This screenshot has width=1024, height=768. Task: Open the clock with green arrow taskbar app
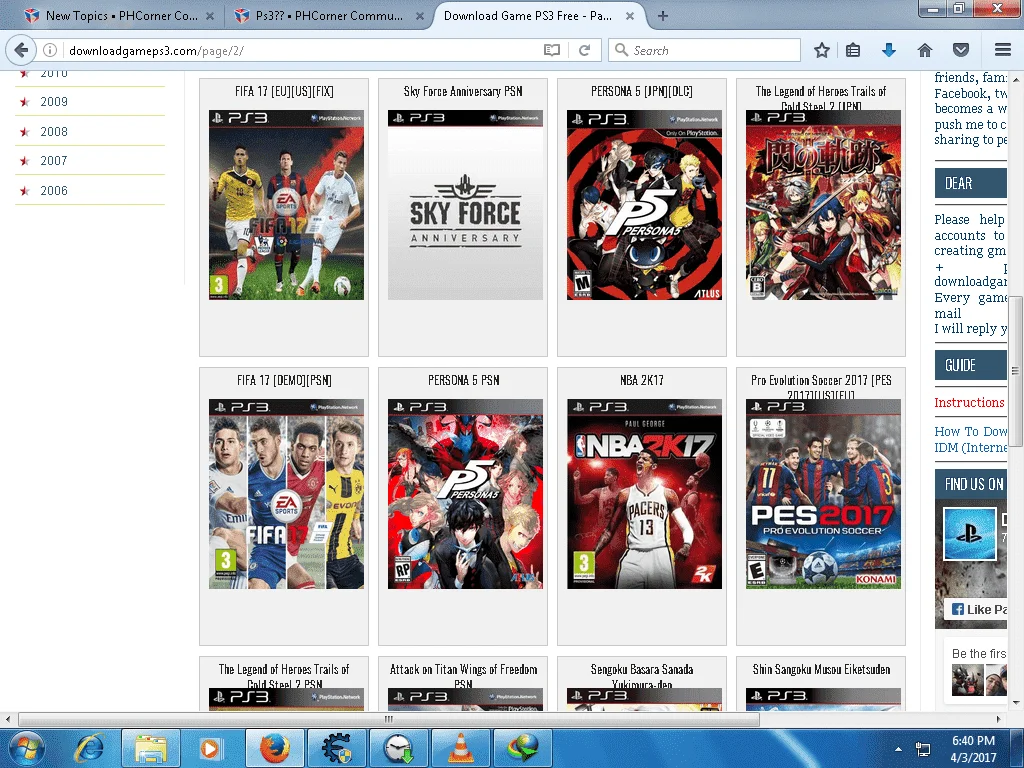[x=399, y=748]
